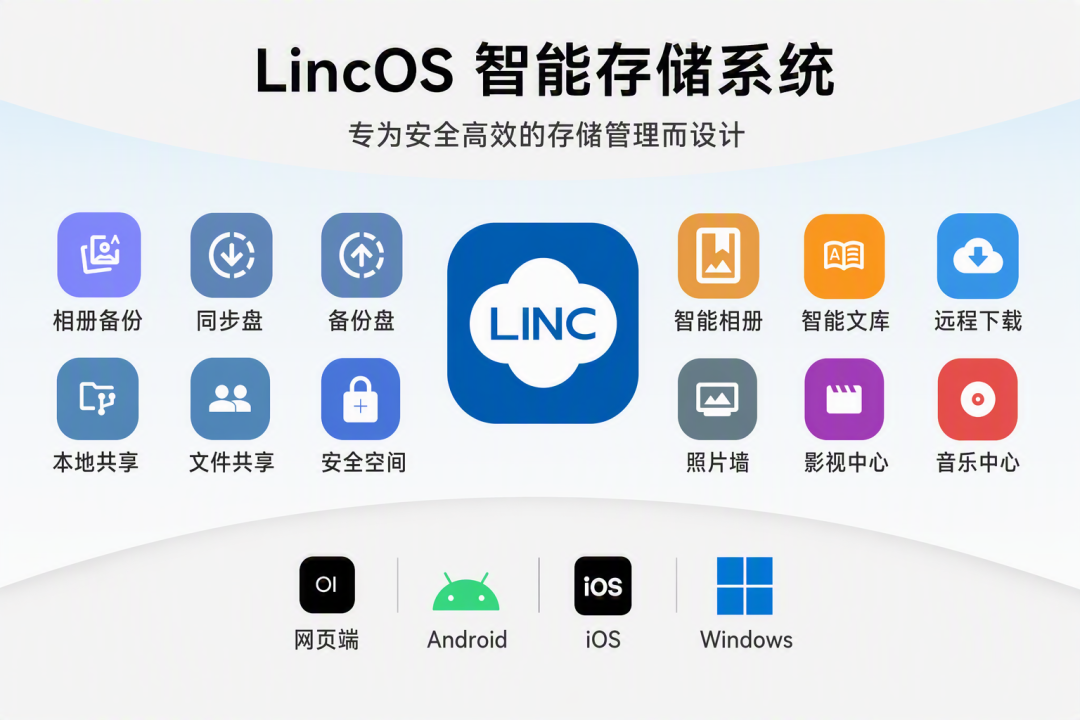1080x720 pixels.
Task: Select the black iOS platform icon
Action: (603, 586)
